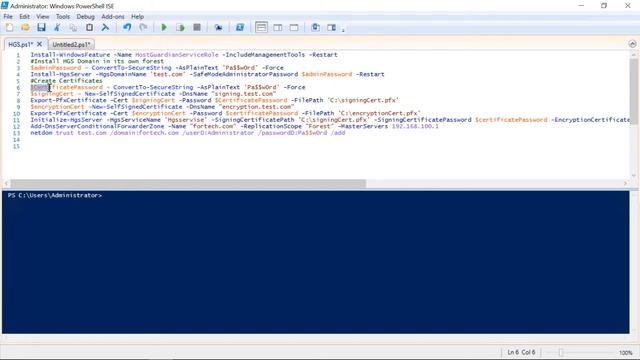Viewport: 640px width, 360px height.
Task: Switch to the HGS.ps1 tab
Action: click(20, 44)
